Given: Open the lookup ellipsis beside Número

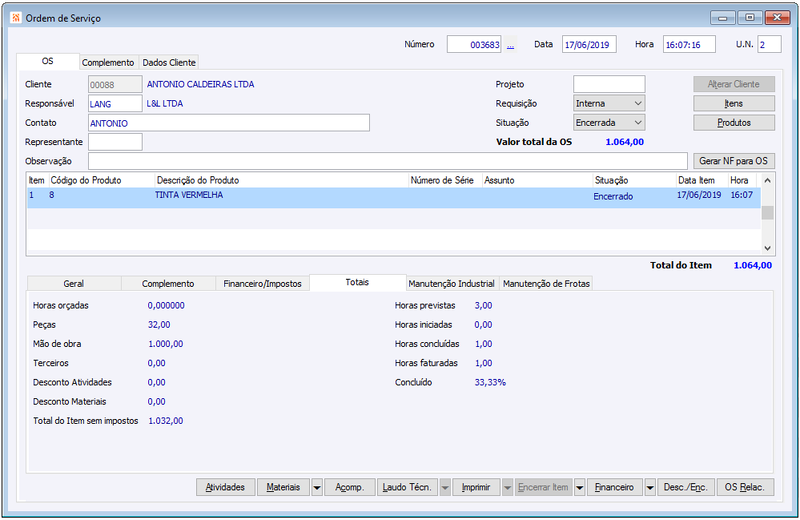Looking at the screenshot, I should [x=511, y=45].
